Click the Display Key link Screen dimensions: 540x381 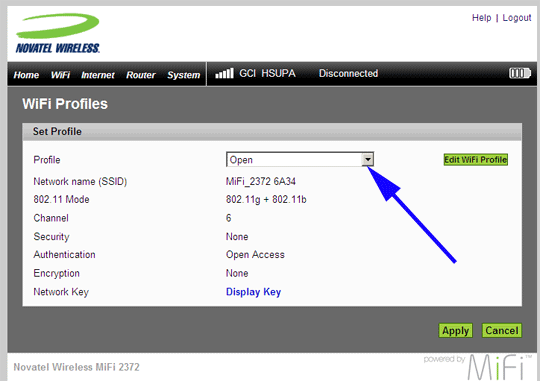[x=253, y=292]
